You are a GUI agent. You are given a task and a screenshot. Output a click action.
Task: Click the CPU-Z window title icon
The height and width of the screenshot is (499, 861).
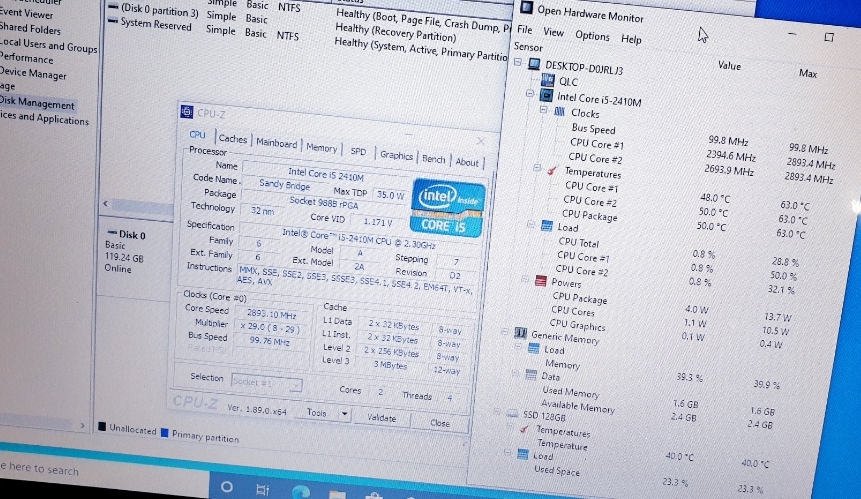click(x=187, y=112)
